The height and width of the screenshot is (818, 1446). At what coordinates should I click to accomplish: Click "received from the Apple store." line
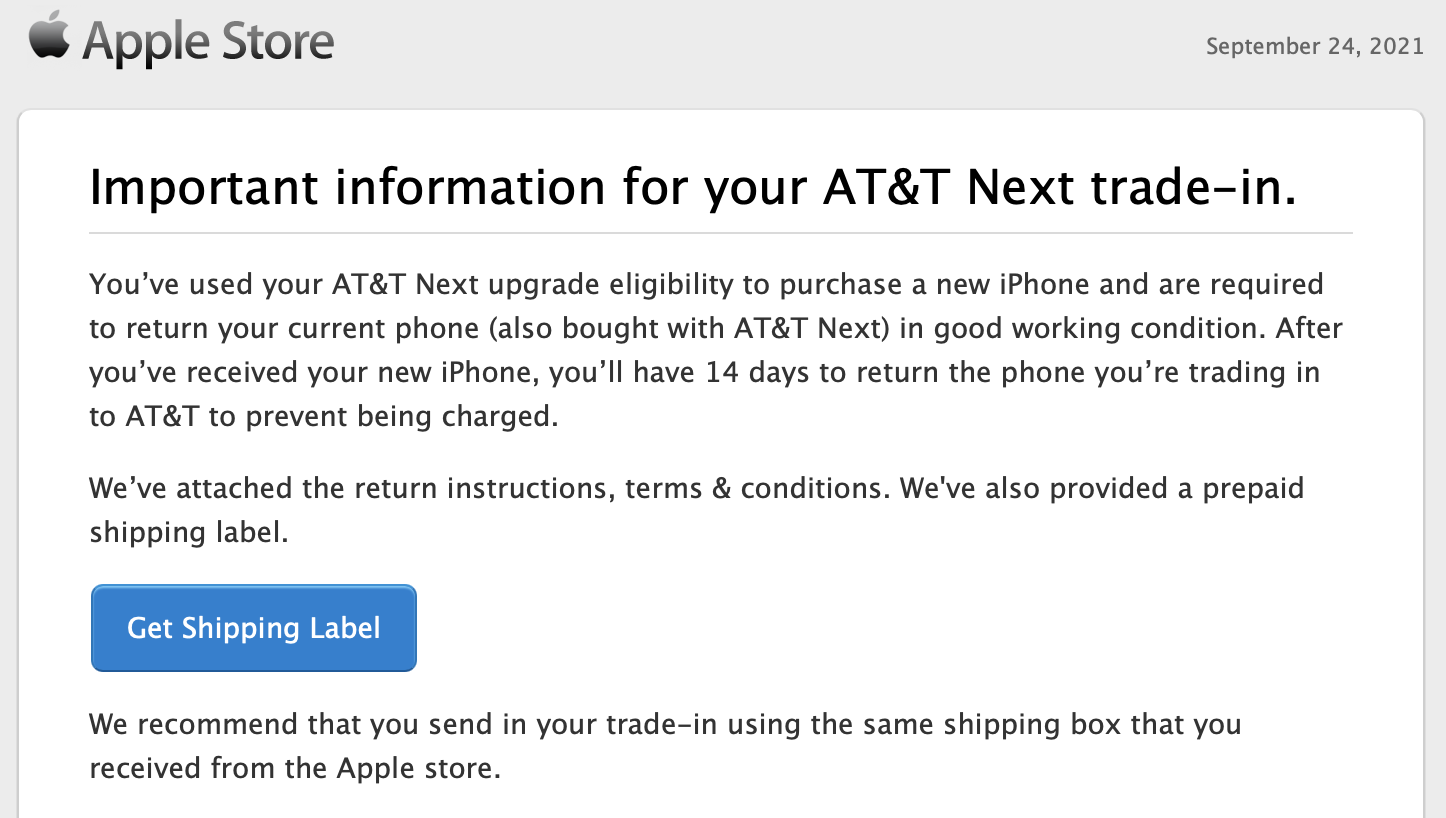pyautogui.click(x=294, y=769)
